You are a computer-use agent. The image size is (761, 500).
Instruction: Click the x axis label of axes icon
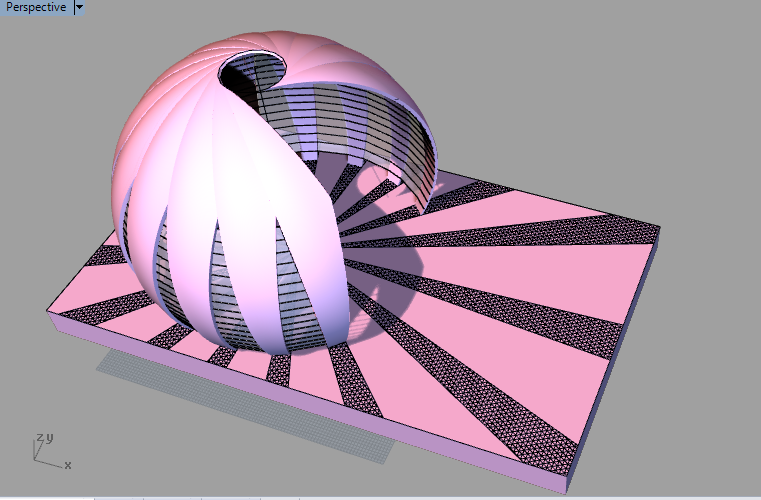pyautogui.click(x=67, y=465)
